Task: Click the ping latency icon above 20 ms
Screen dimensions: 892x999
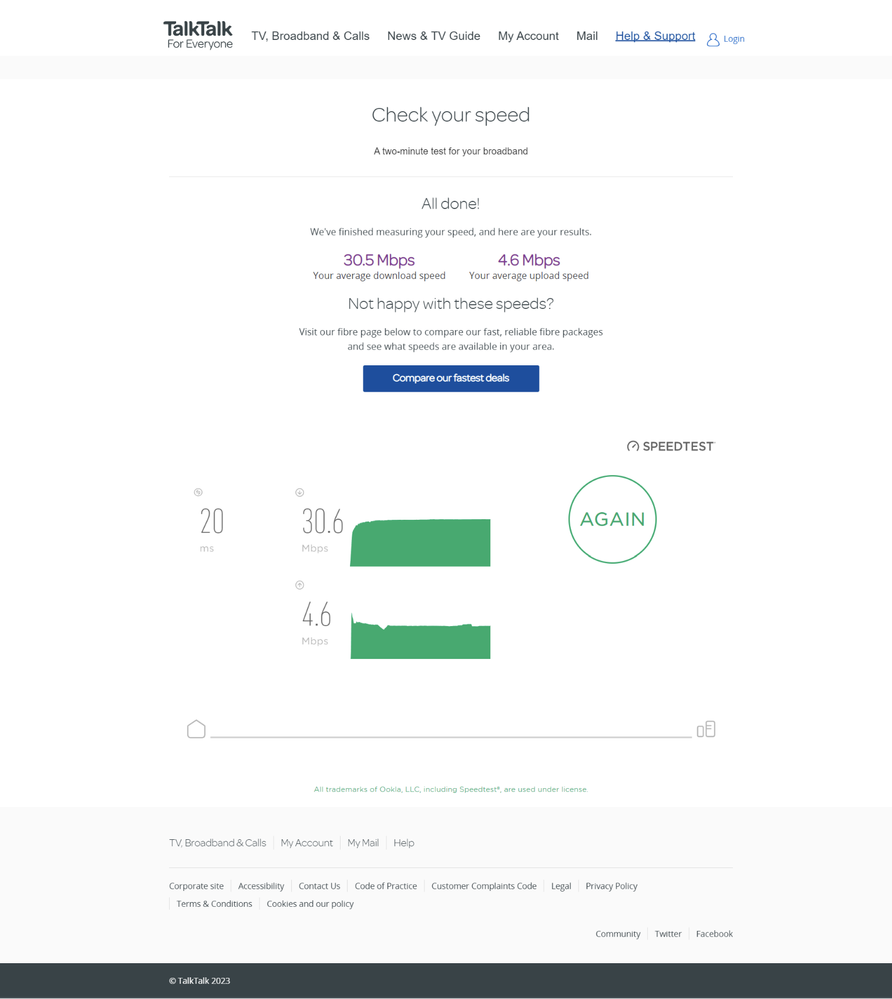Action: [198, 492]
